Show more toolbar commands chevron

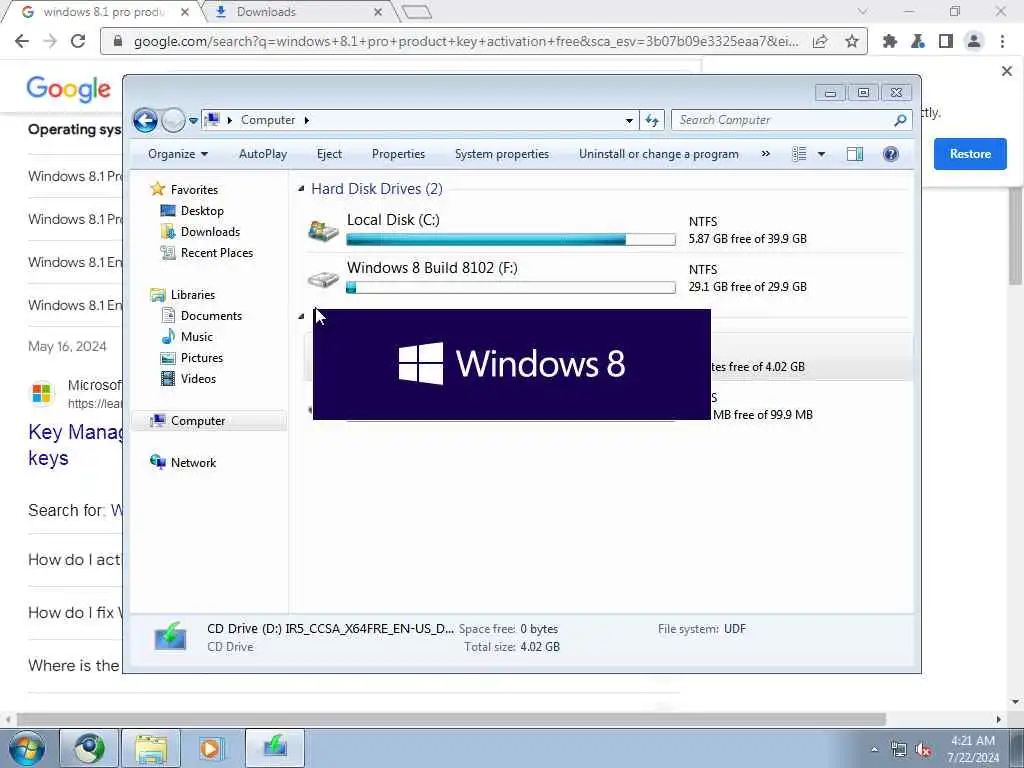(x=765, y=154)
